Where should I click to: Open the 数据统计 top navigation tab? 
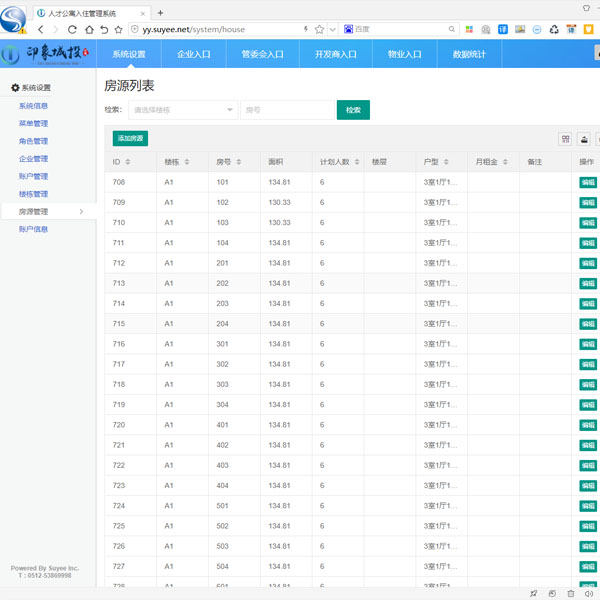(469, 55)
